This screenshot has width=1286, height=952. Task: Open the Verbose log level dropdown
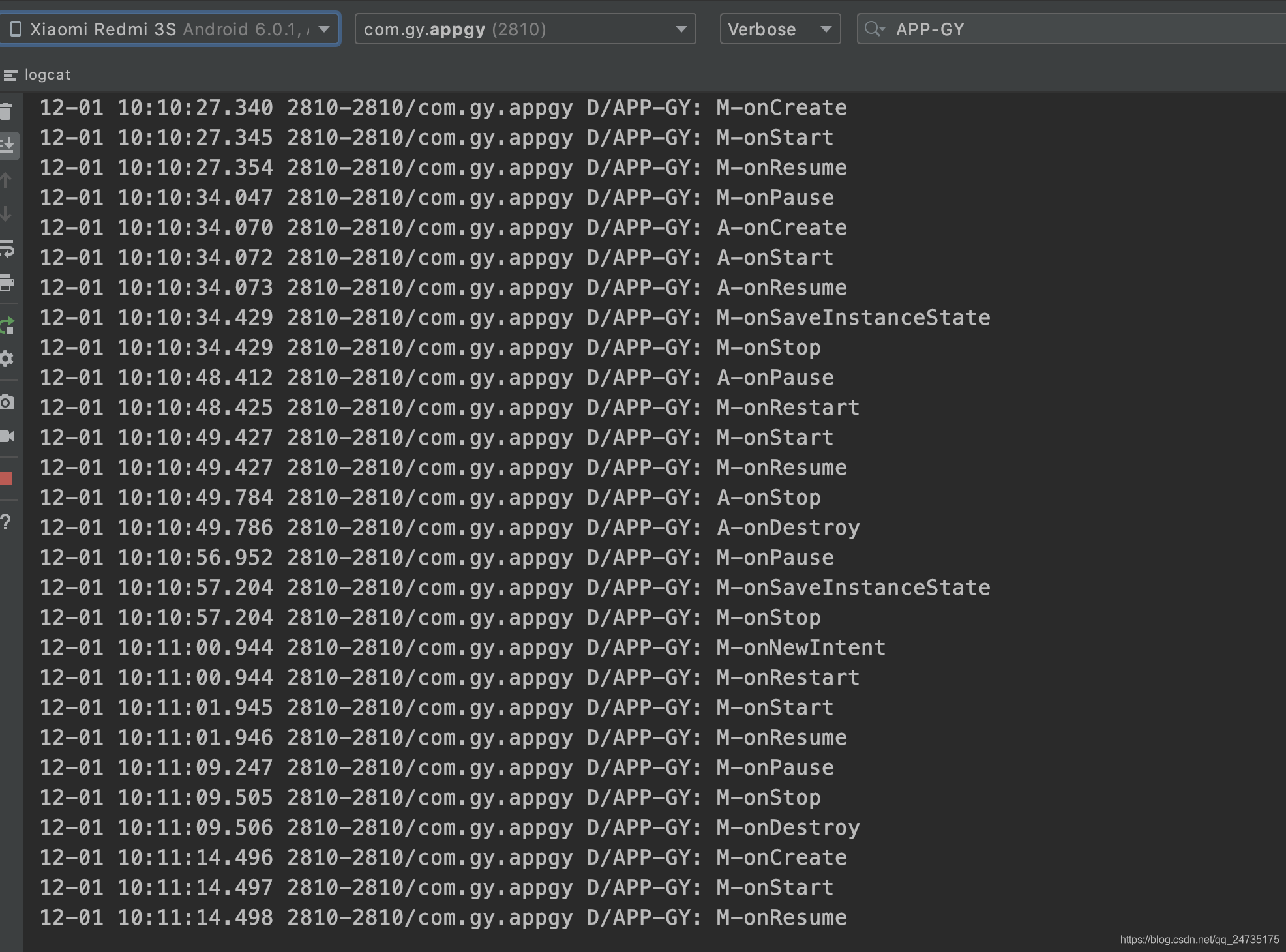coord(779,29)
